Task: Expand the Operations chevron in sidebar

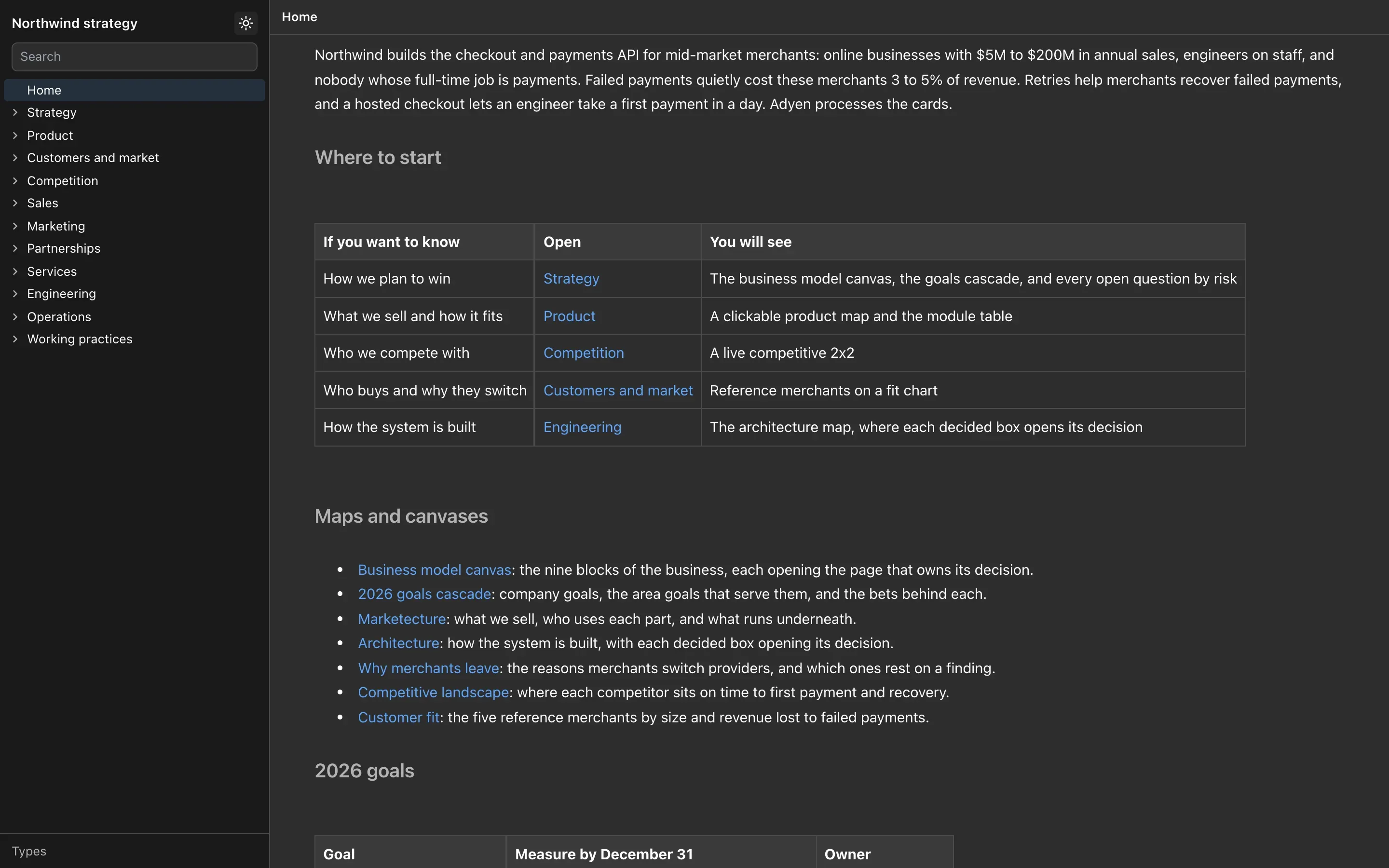Action: [15, 317]
